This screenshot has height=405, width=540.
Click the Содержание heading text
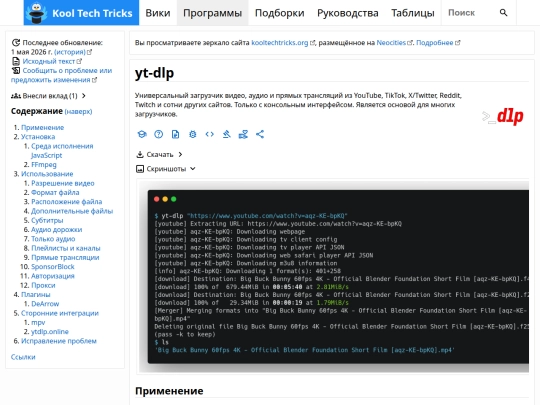[37, 111]
